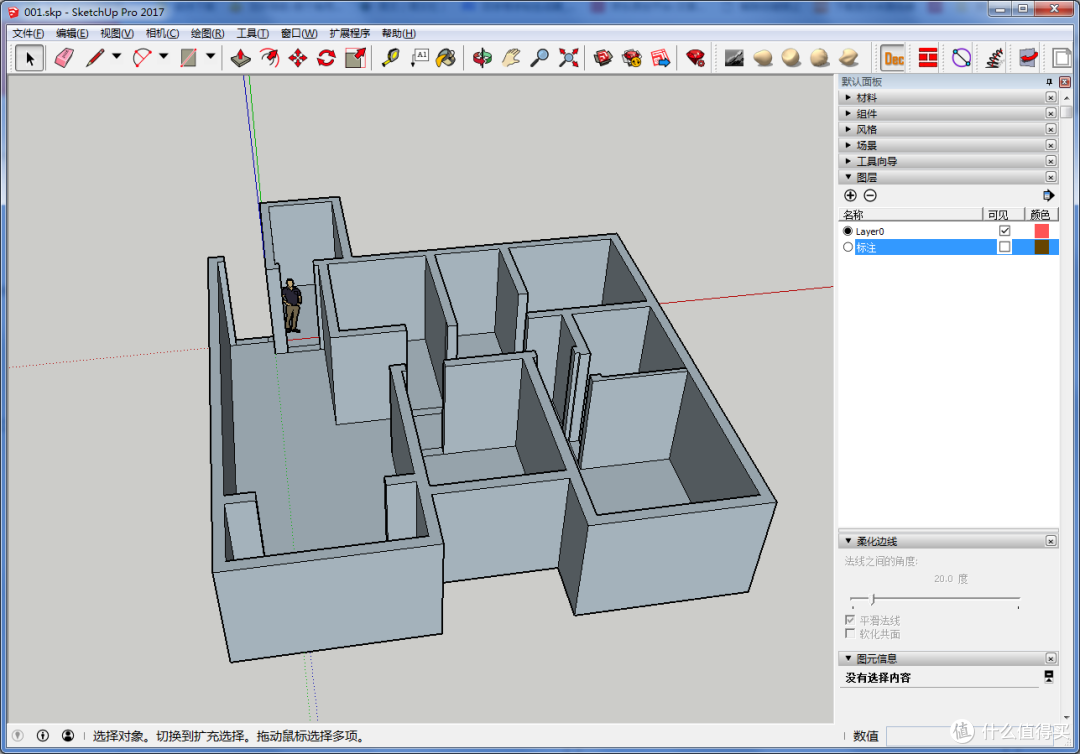Uncheck Layer0 visibility checkbox

click(1004, 231)
